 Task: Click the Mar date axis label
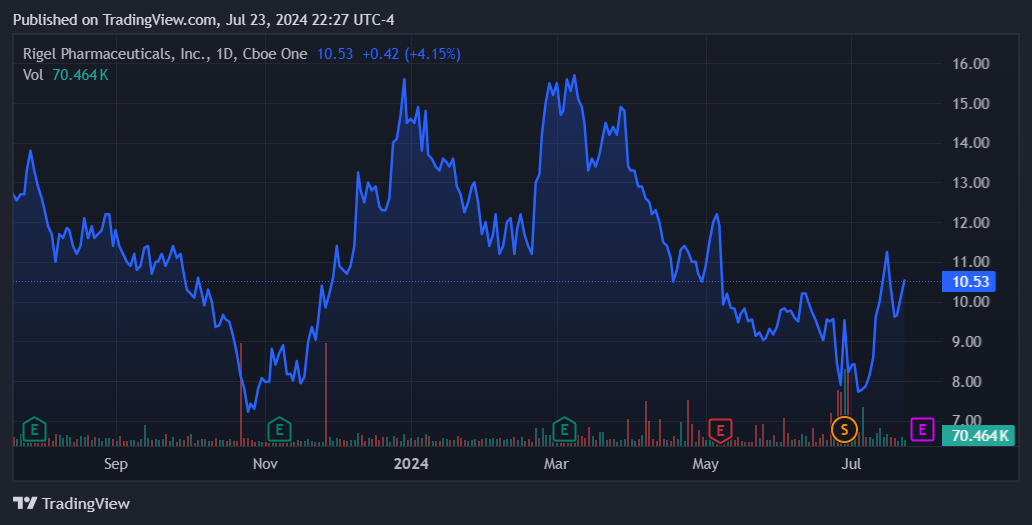pos(556,464)
